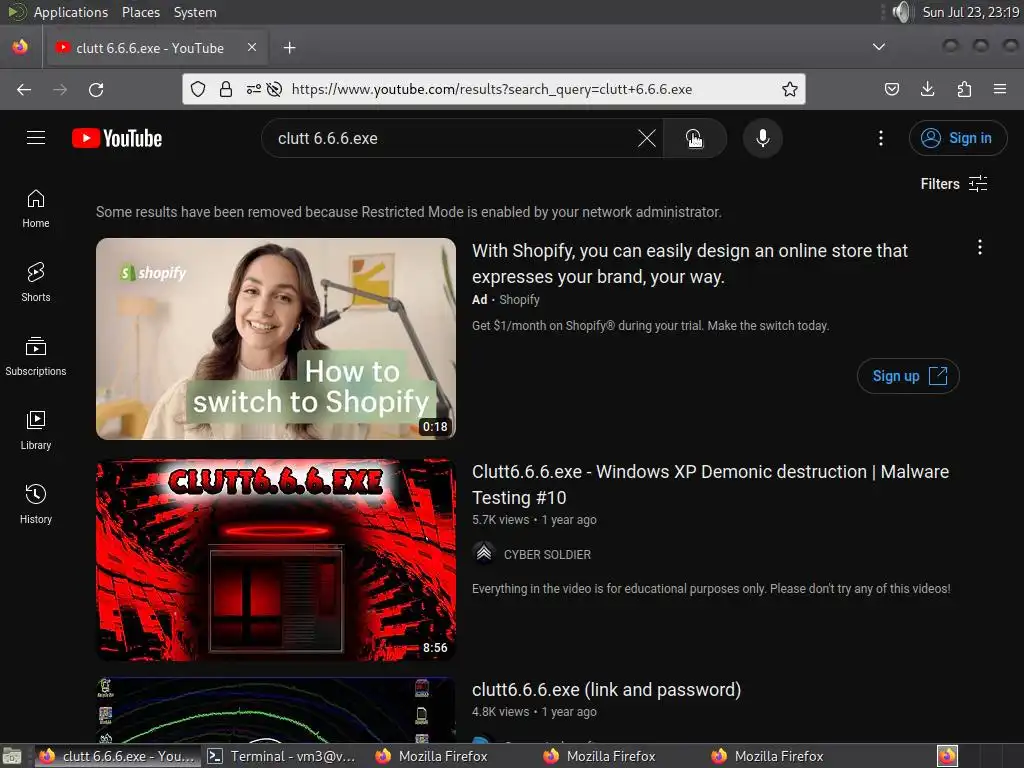The width and height of the screenshot is (1024, 768).
Task: Open the Firefox tracking protection shield
Action: coord(198,89)
